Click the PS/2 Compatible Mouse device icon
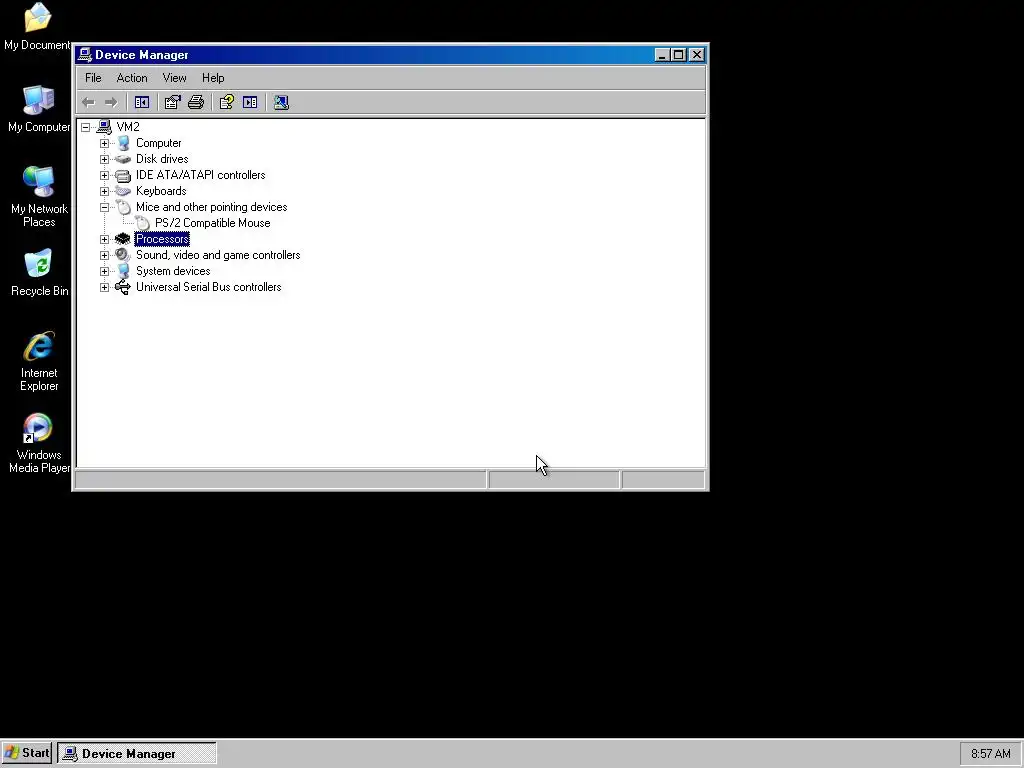The image size is (1024, 768). 142,223
